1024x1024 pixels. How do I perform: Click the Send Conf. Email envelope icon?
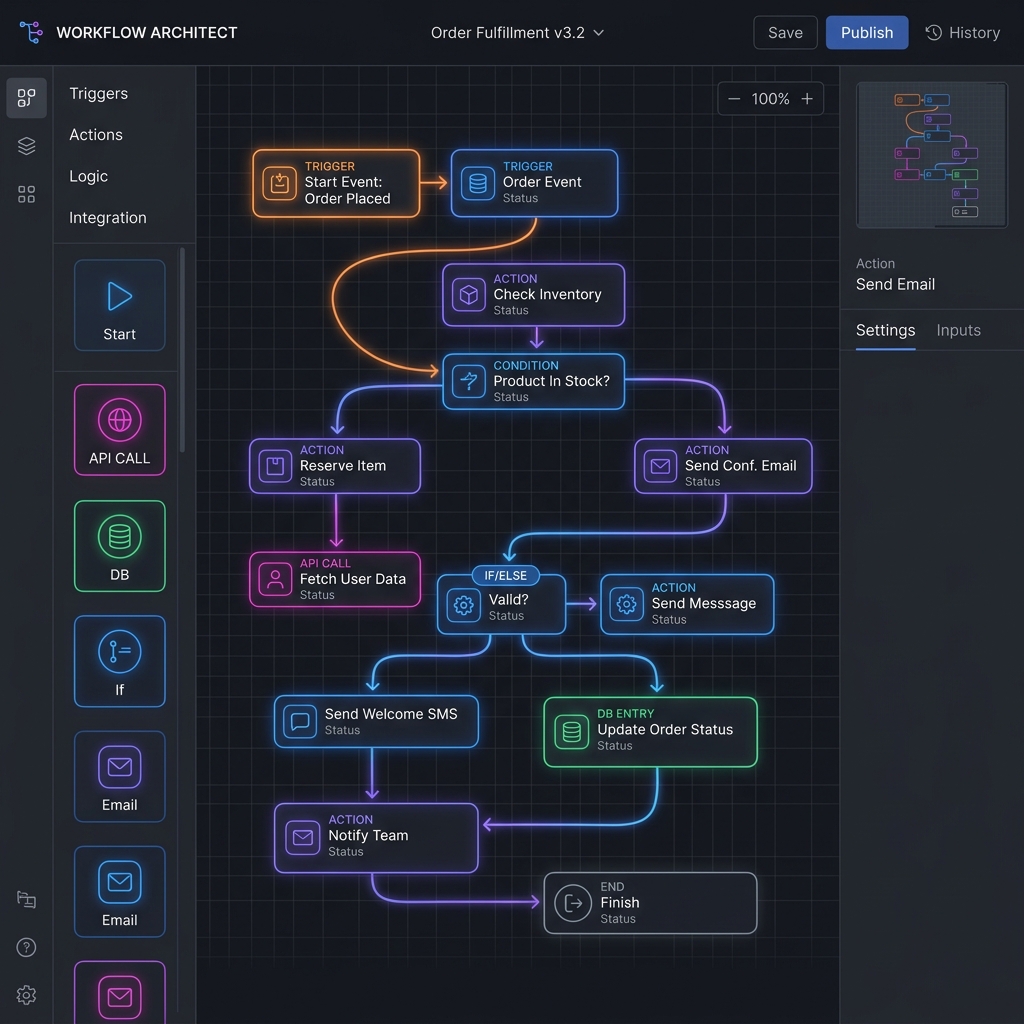click(x=660, y=466)
